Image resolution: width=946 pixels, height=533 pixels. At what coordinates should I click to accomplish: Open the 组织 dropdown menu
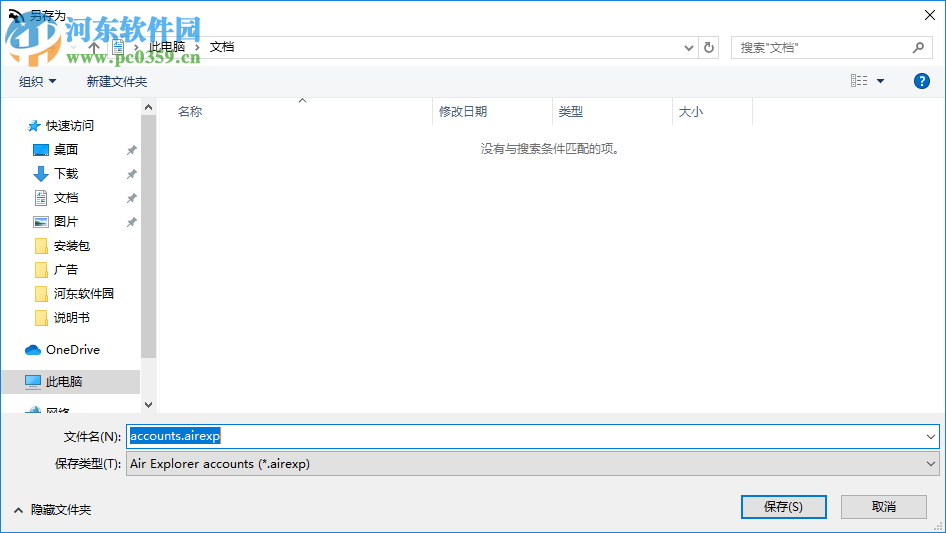[x=37, y=81]
